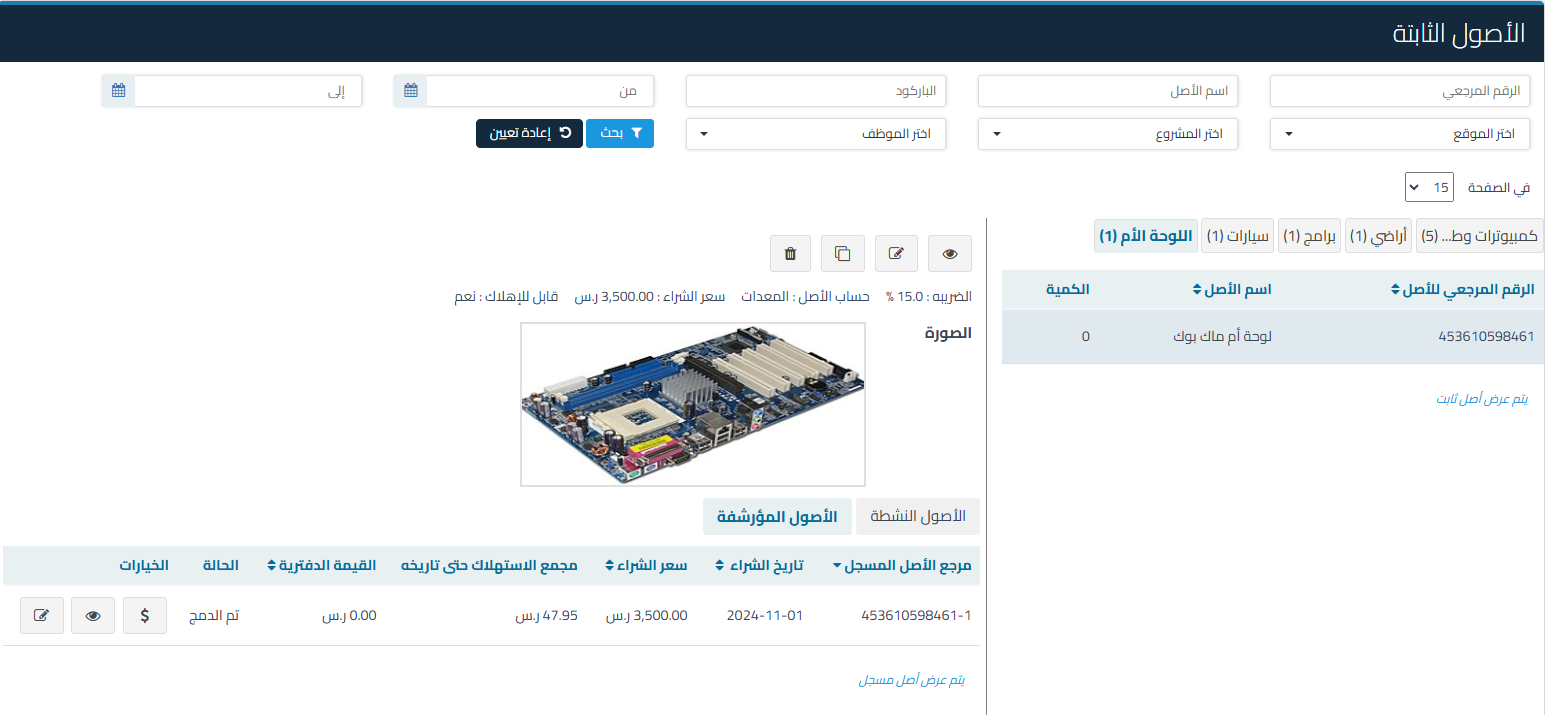1545x715 pixels.
Task: Focus the اسم الأصل input field
Action: (1108, 91)
